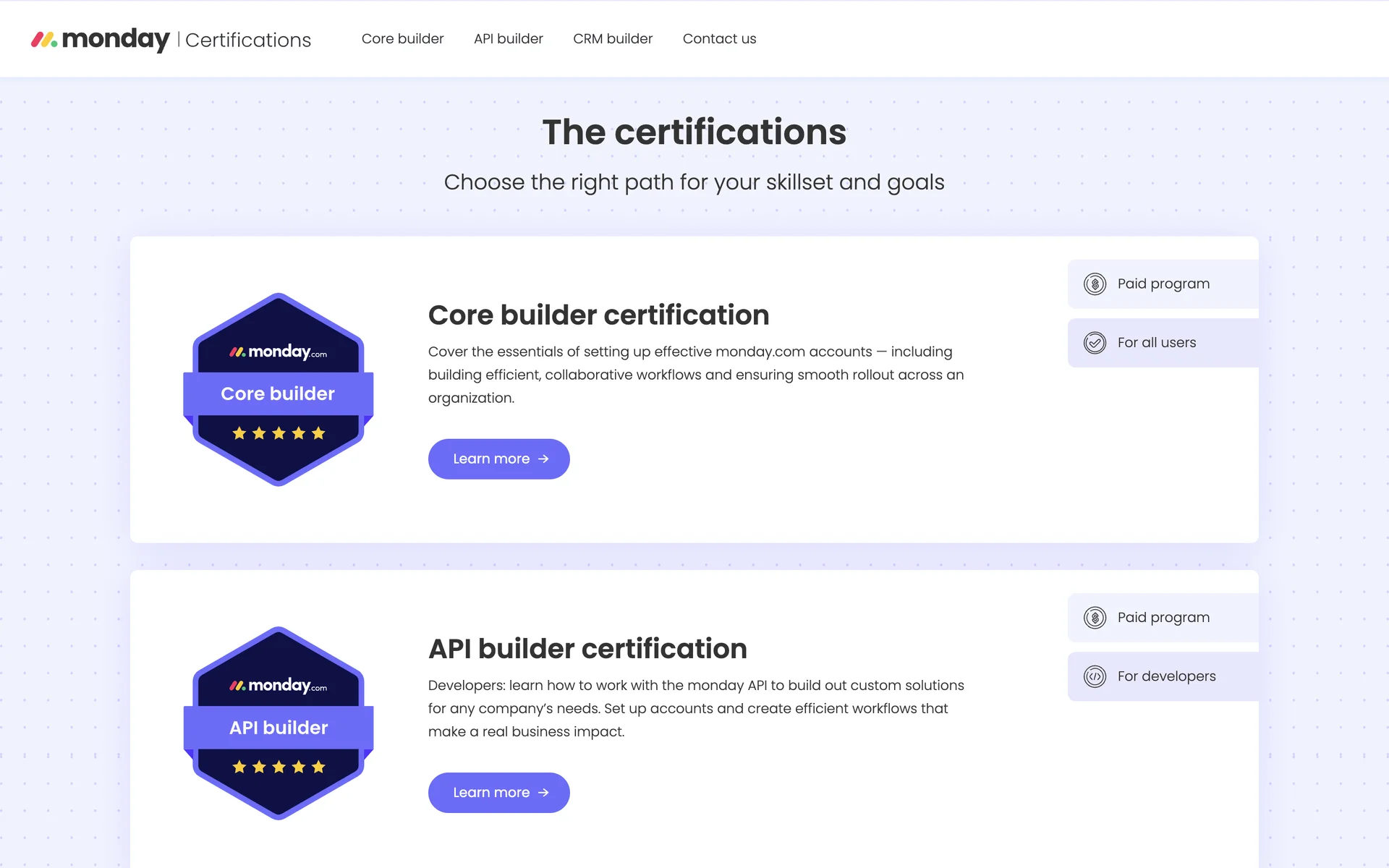The width and height of the screenshot is (1389, 868).
Task: Click the checkmark icon beside For all users
Action: coord(1095,342)
